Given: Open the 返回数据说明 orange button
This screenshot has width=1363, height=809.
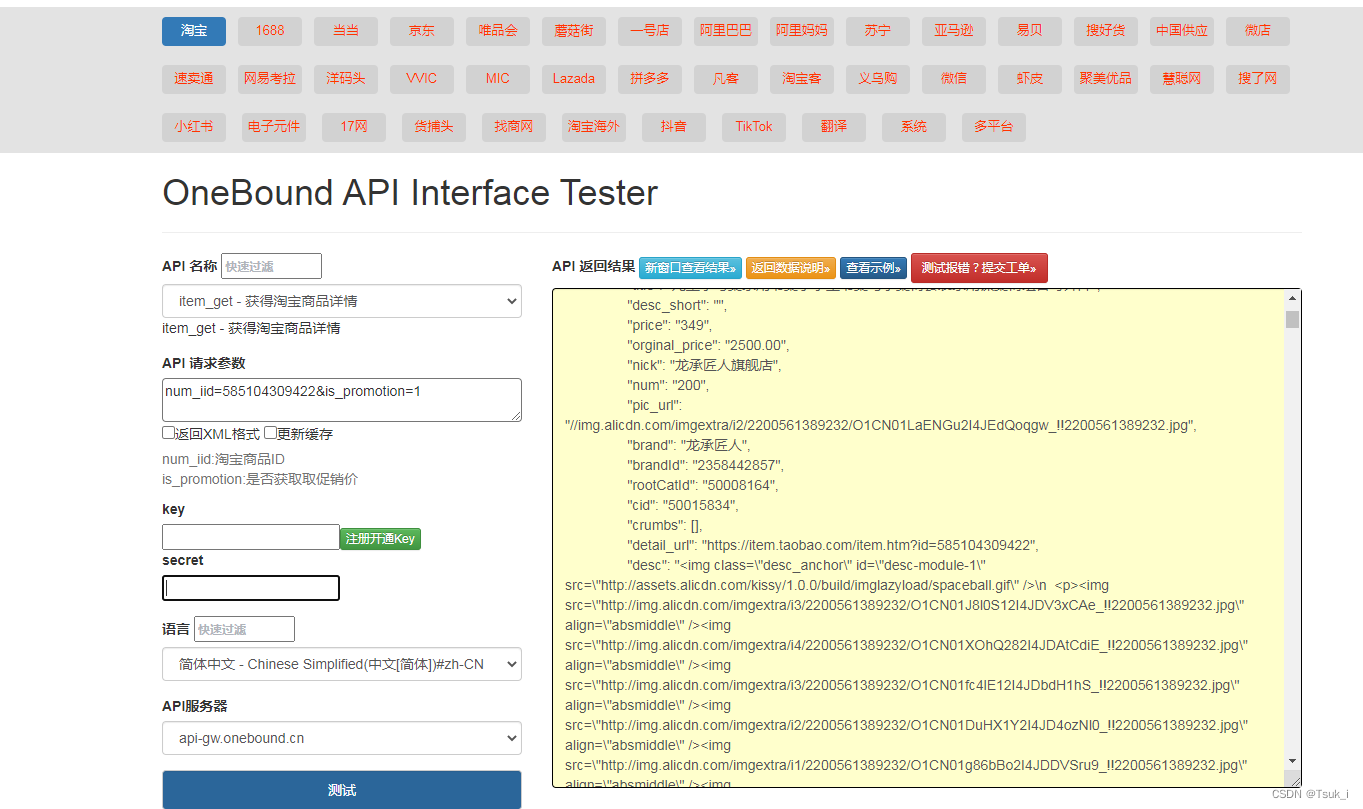Looking at the screenshot, I should click(x=790, y=268).
